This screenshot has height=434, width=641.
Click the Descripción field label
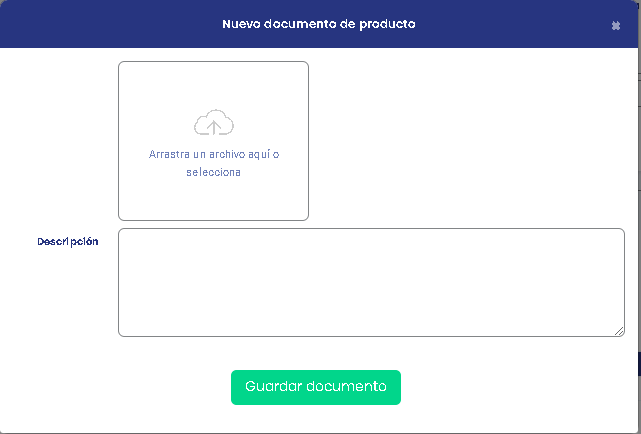(x=68, y=242)
